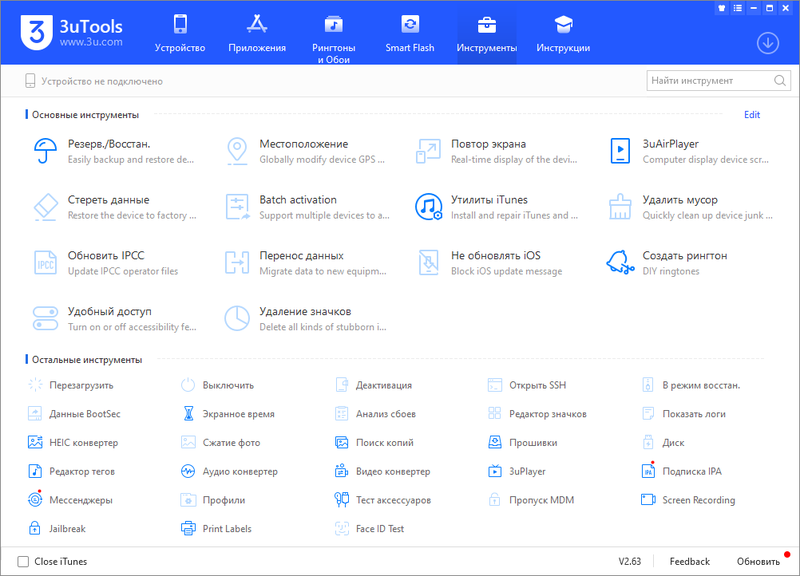Open the Smart Flash tab
This screenshot has height=576, width=800.
click(x=410, y=33)
